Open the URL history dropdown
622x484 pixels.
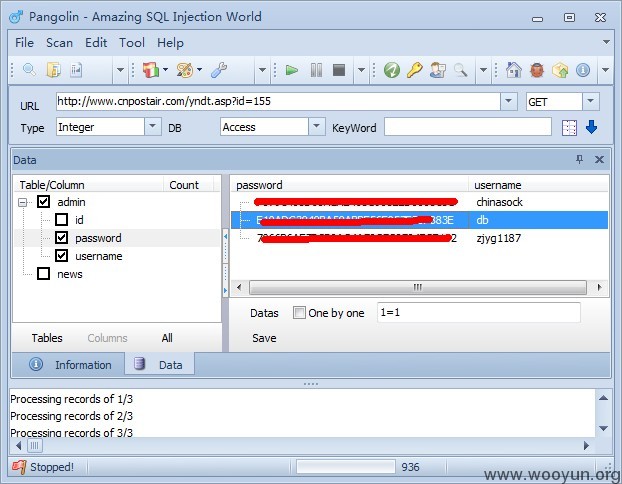pyautogui.click(x=509, y=101)
